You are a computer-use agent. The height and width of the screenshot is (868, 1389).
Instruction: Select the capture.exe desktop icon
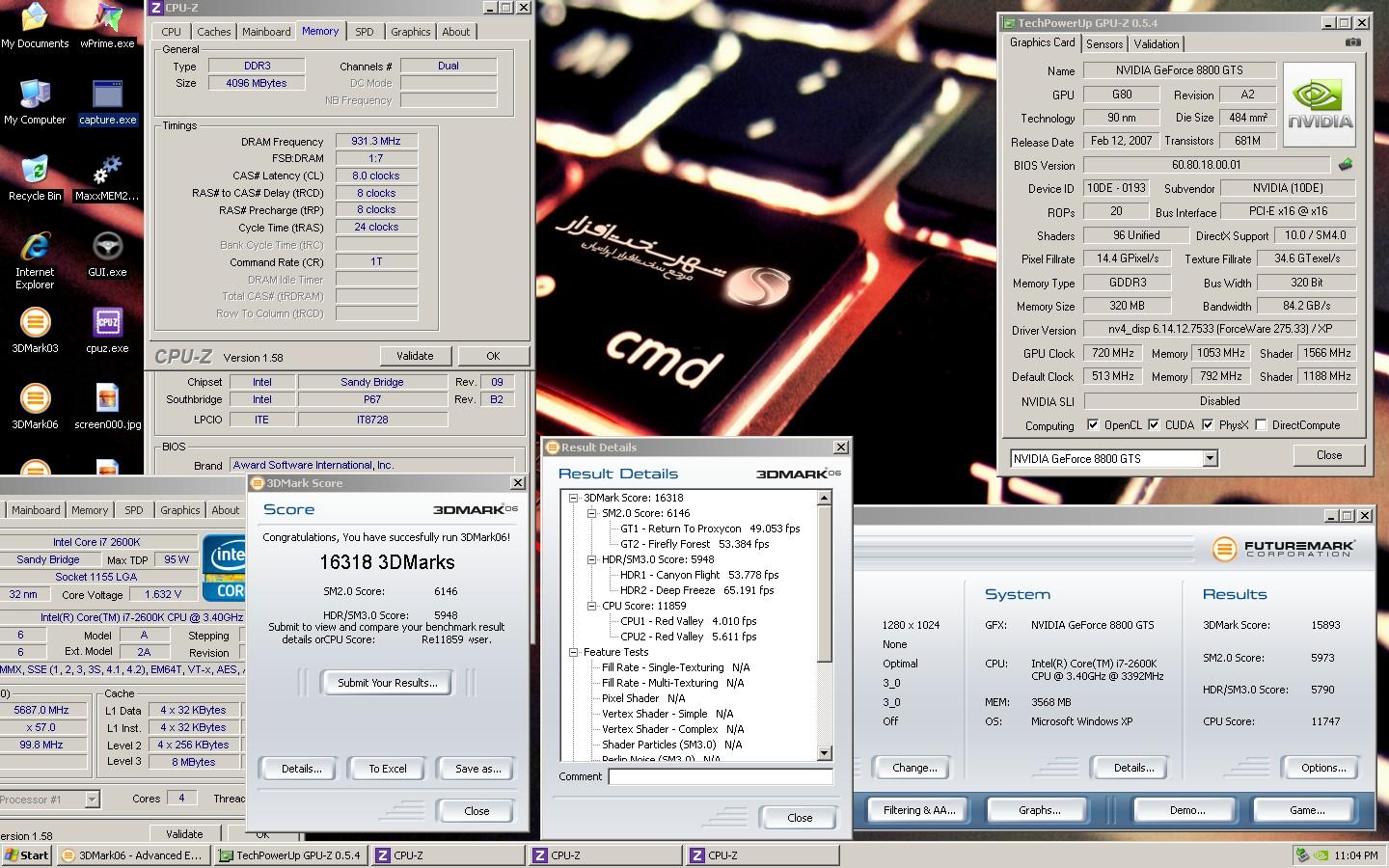[x=107, y=102]
